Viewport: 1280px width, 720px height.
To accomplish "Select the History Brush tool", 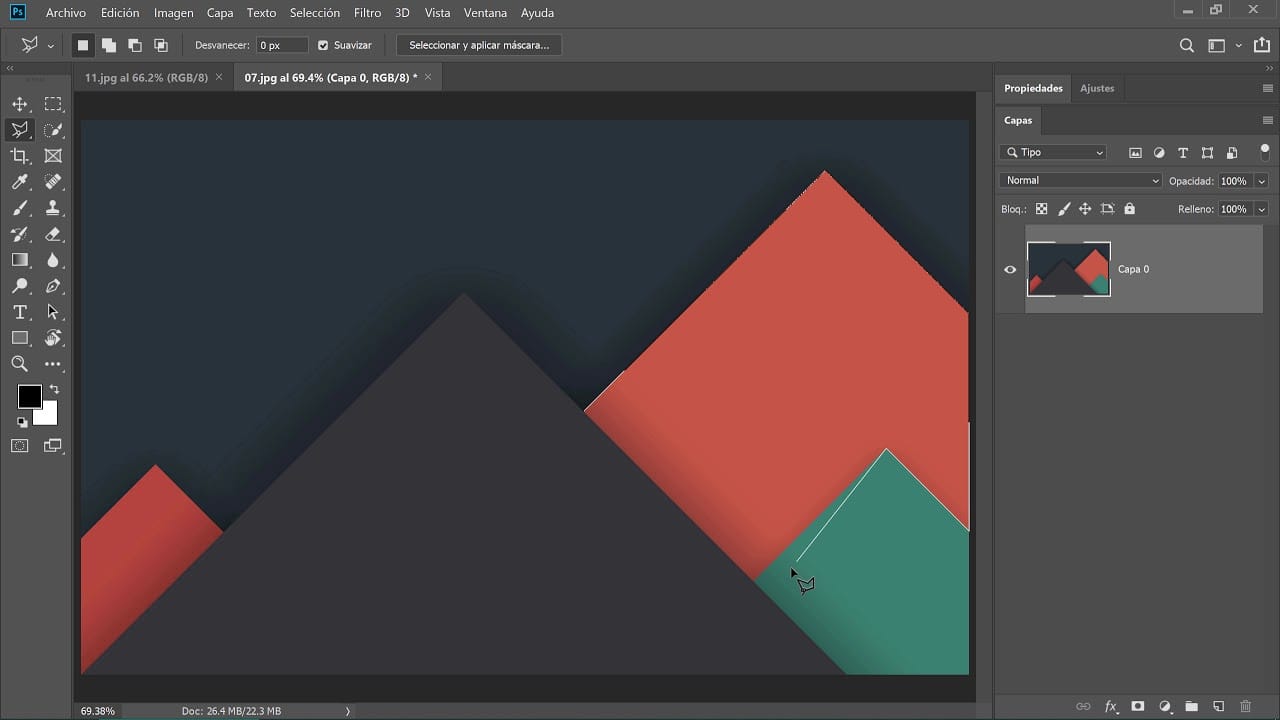I will click(x=20, y=234).
